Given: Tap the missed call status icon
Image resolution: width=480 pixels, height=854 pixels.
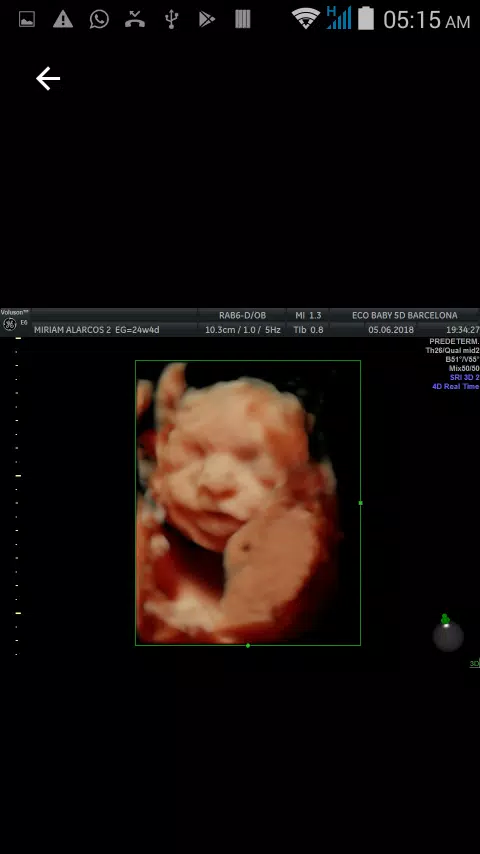Looking at the screenshot, I should [x=135, y=19].
